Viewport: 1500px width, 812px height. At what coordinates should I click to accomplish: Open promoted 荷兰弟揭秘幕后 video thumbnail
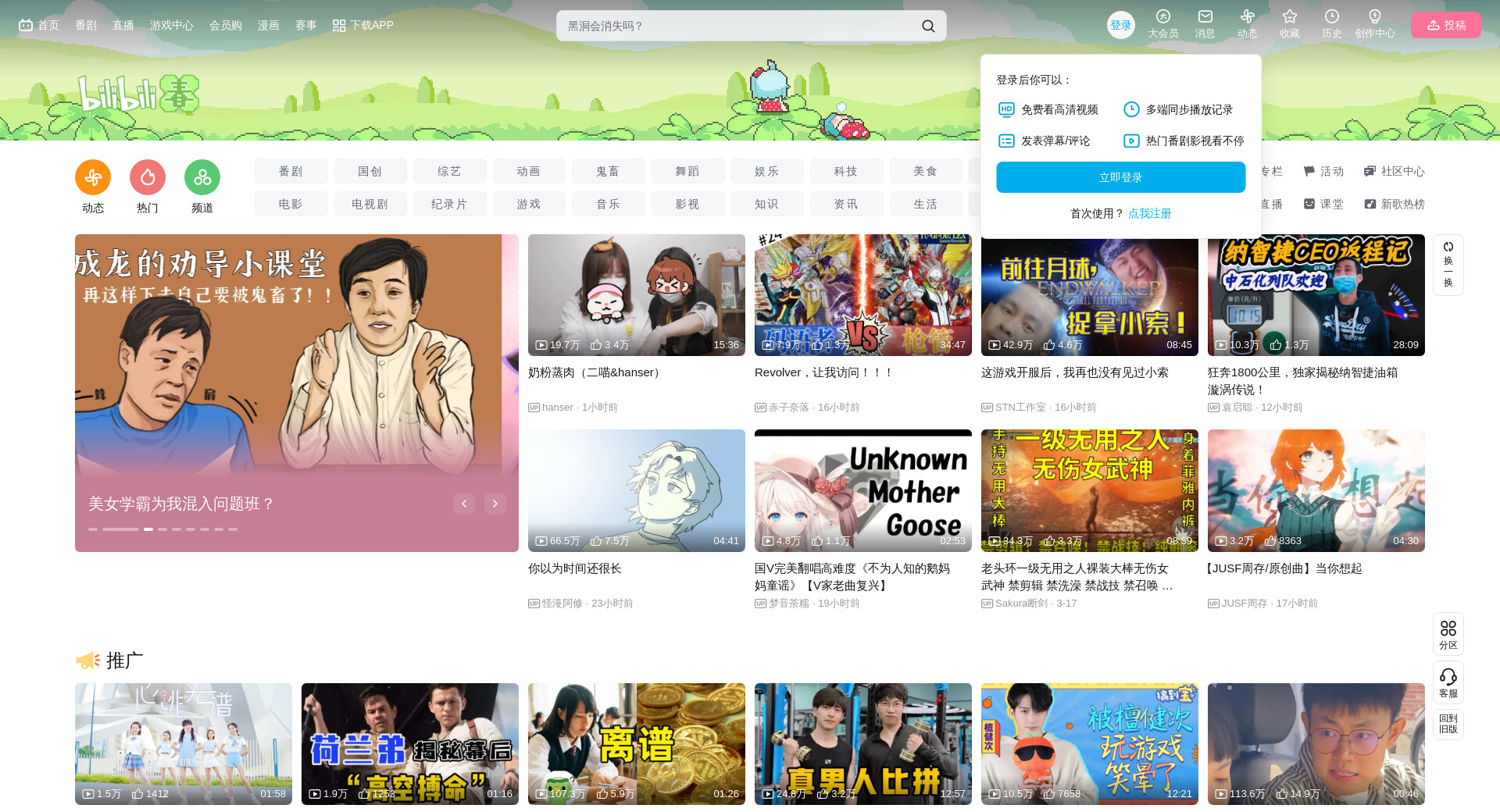point(410,744)
